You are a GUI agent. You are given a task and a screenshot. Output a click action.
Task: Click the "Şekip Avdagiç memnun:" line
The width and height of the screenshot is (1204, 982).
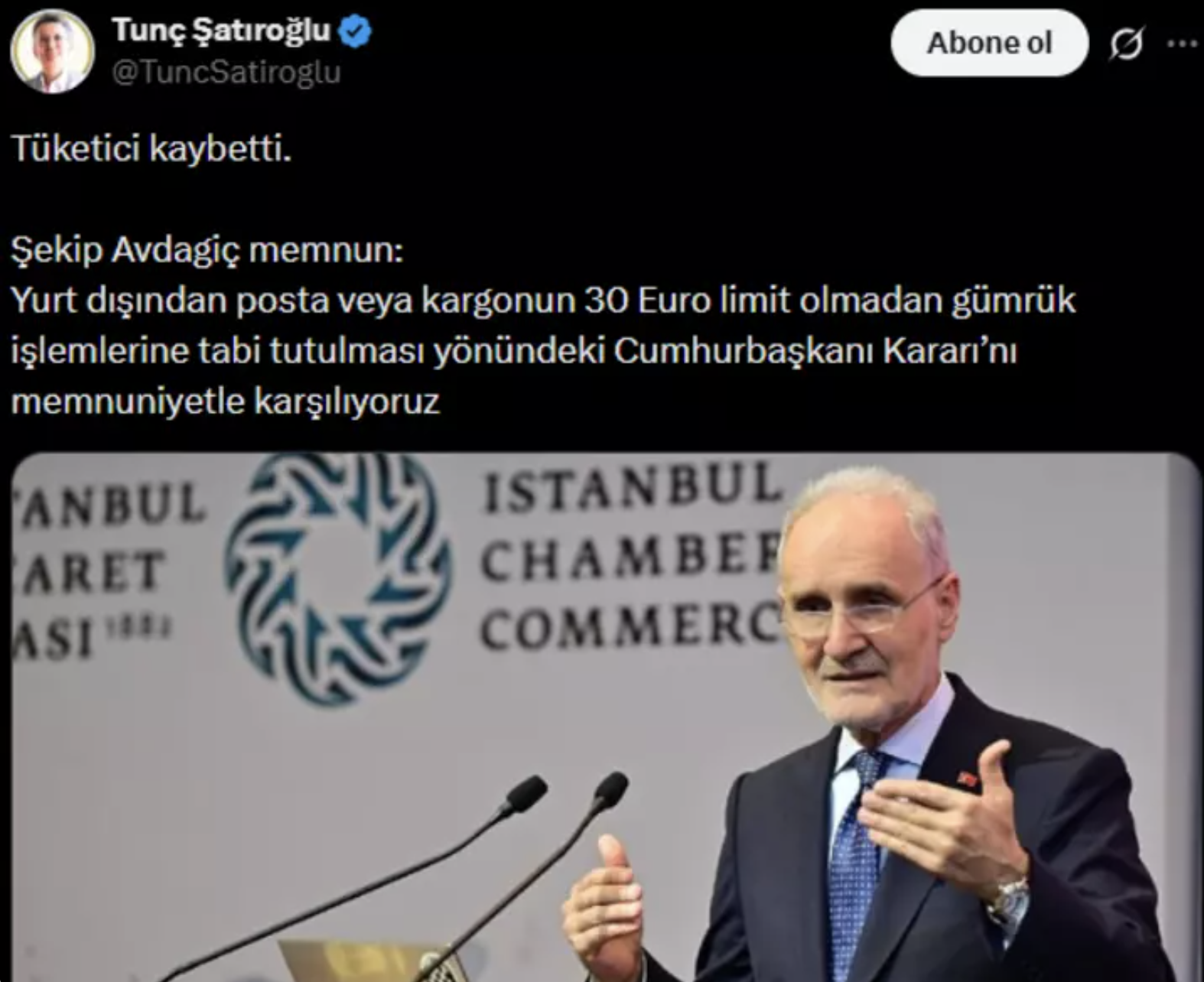tap(207, 249)
